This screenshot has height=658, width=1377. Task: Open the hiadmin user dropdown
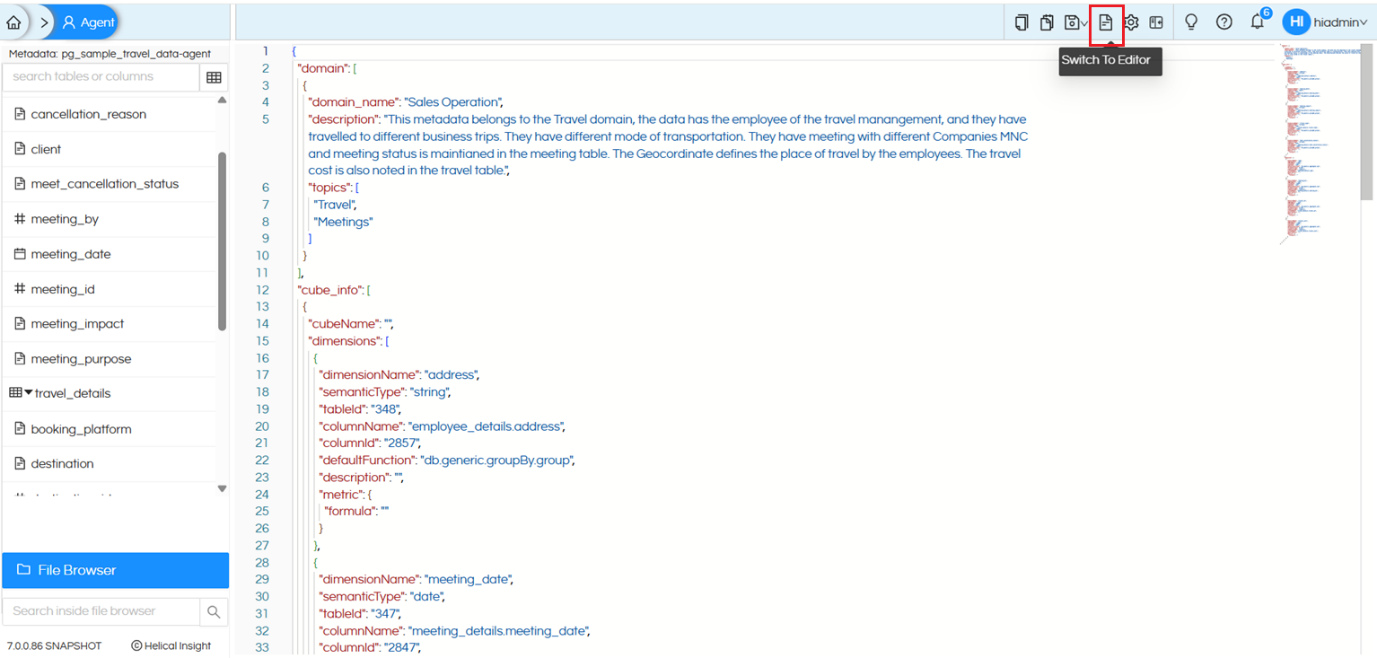(x=1341, y=22)
